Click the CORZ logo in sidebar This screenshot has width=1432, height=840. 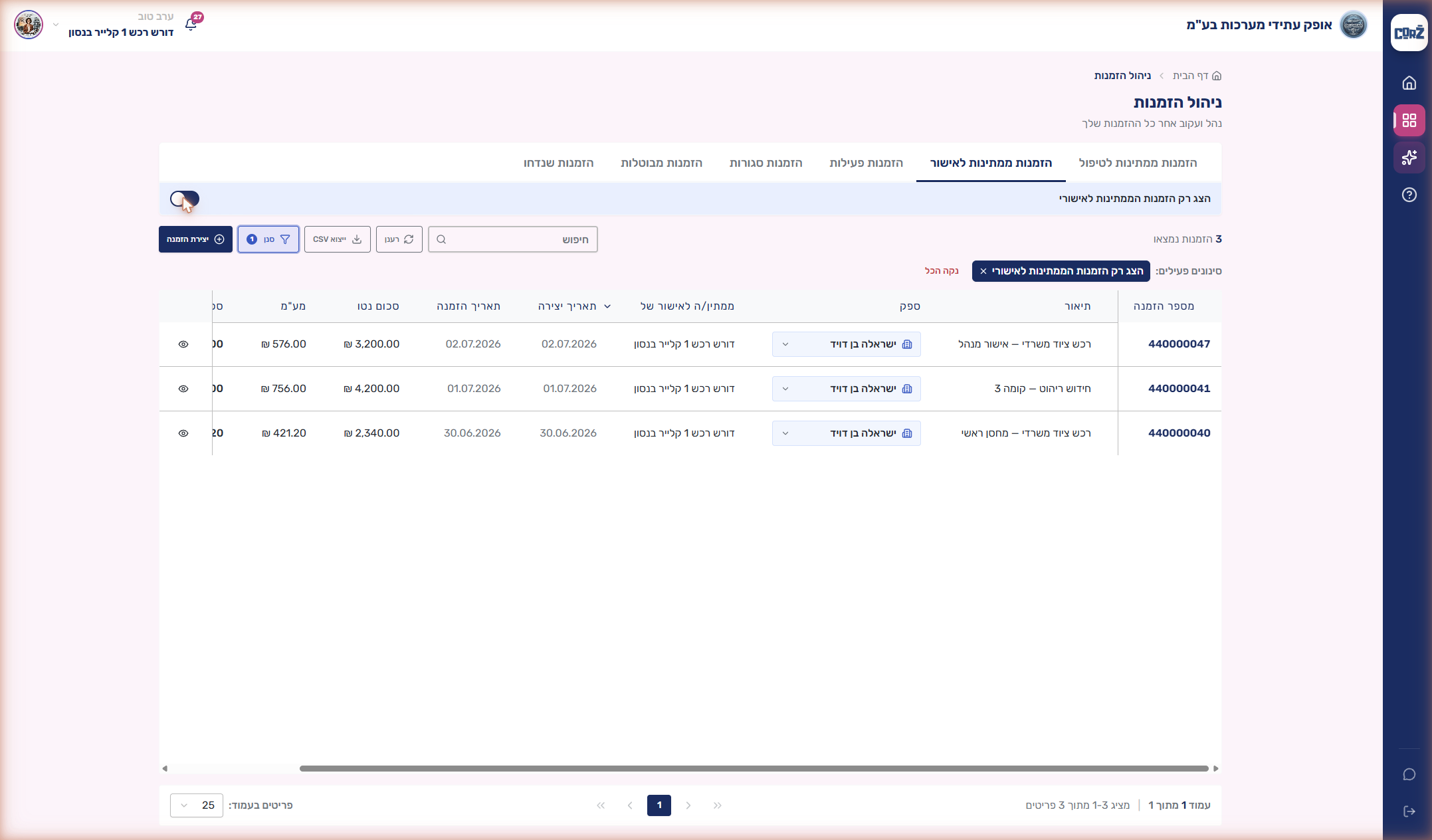tap(1409, 32)
